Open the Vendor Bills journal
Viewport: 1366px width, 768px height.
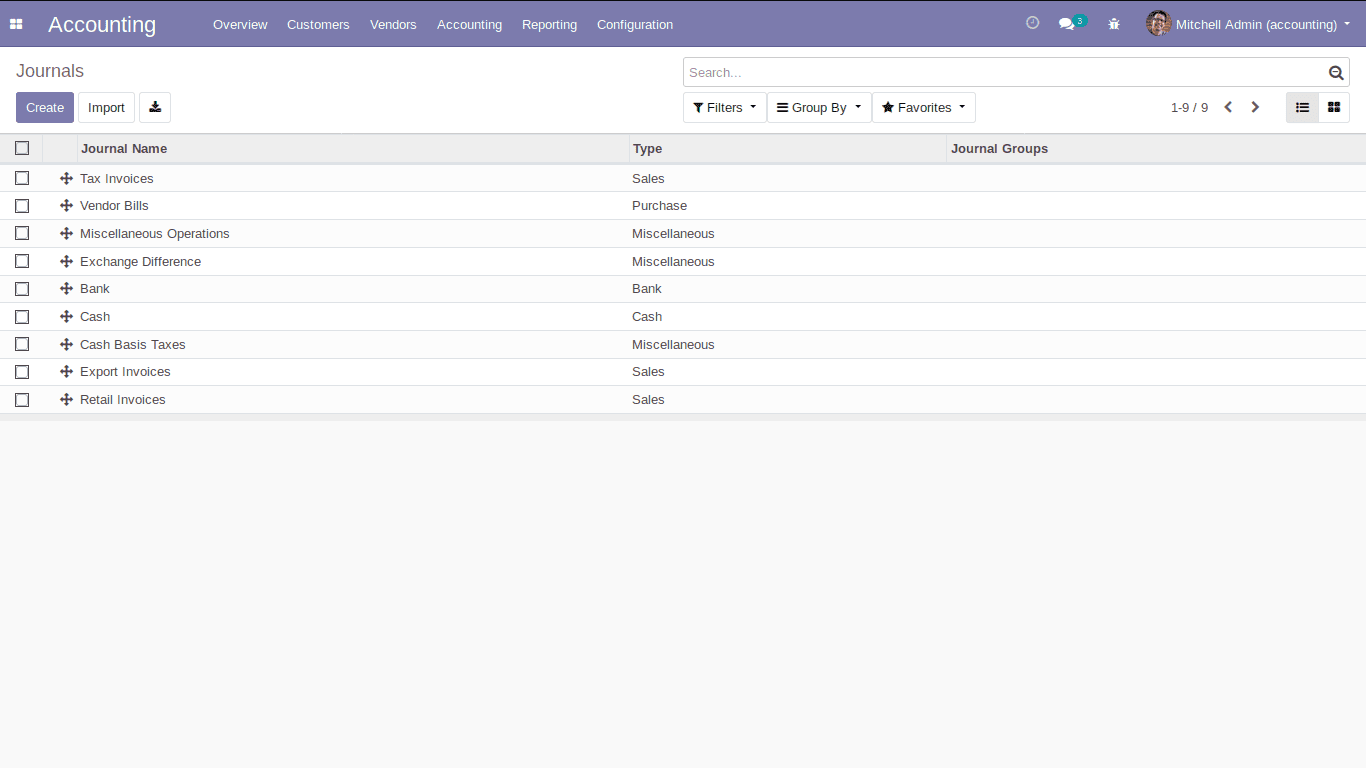coord(114,206)
